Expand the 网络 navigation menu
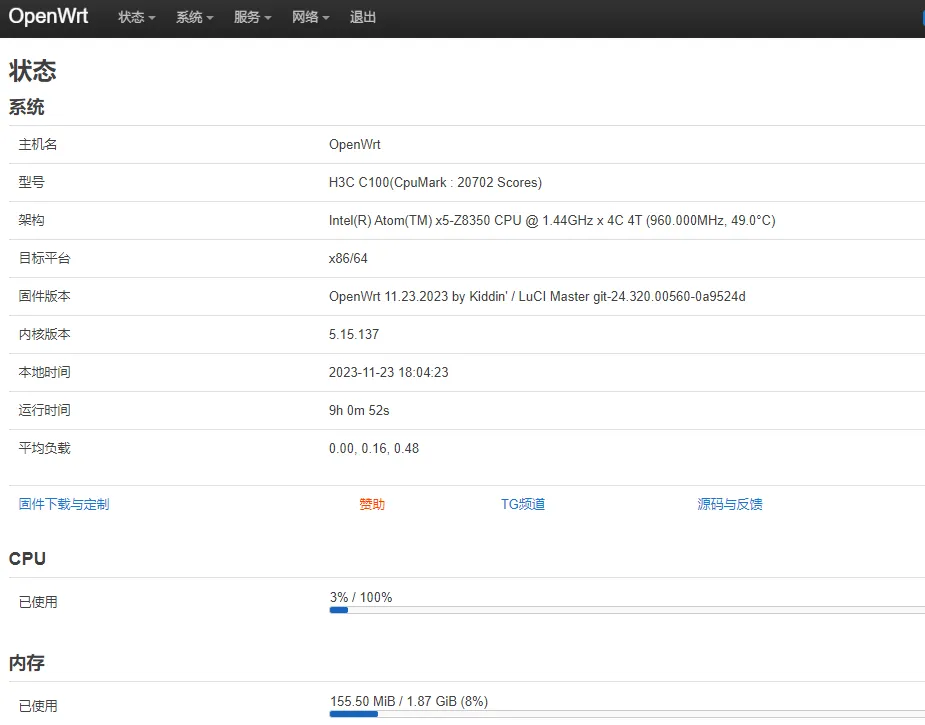The width and height of the screenshot is (925, 725). (x=310, y=18)
